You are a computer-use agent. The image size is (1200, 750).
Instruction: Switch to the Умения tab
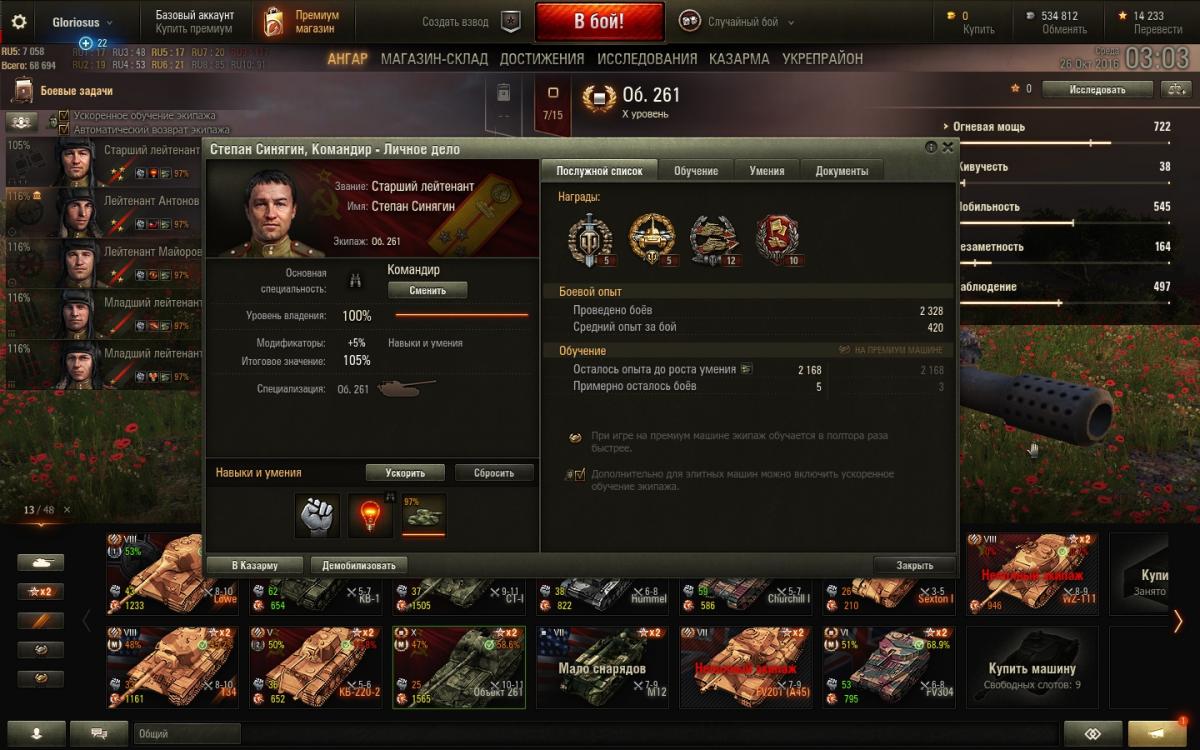tap(767, 170)
